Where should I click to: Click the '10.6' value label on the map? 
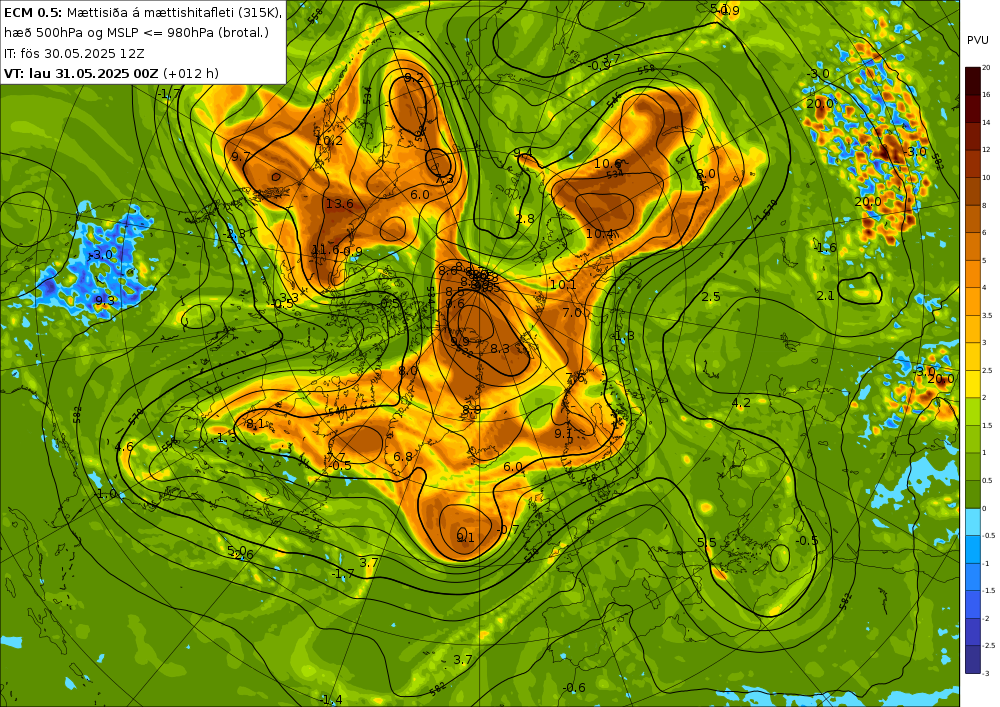[607, 164]
